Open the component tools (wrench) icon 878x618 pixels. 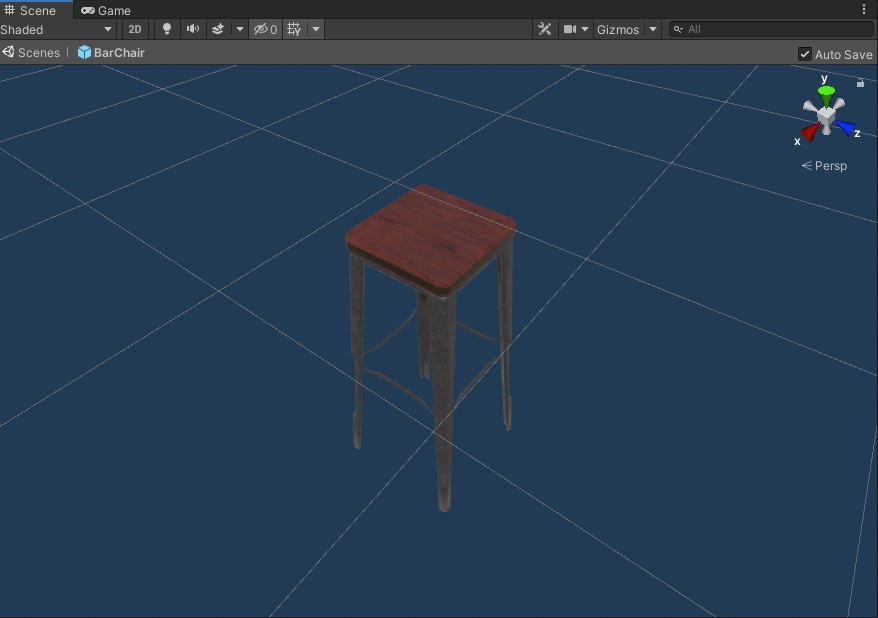[544, 29]
